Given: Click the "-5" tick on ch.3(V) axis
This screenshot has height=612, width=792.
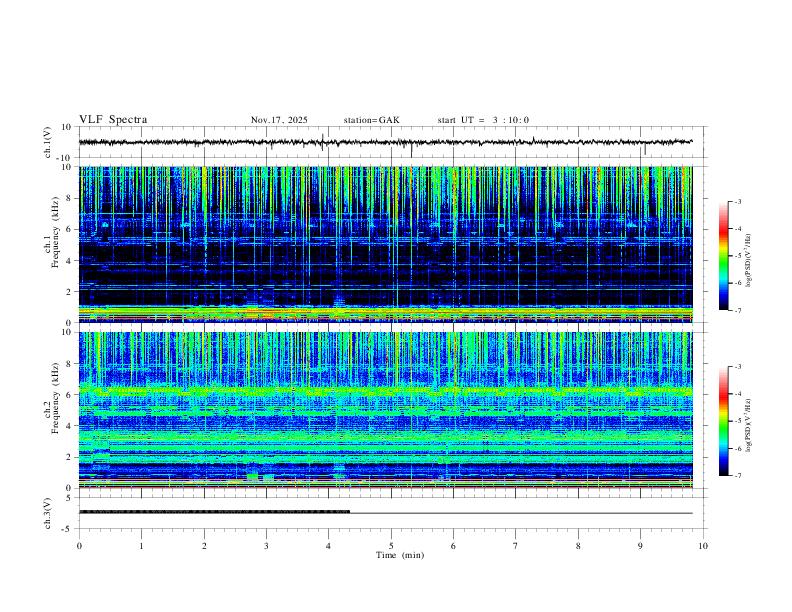Looking at the screenshot, I should pos(66,529).
